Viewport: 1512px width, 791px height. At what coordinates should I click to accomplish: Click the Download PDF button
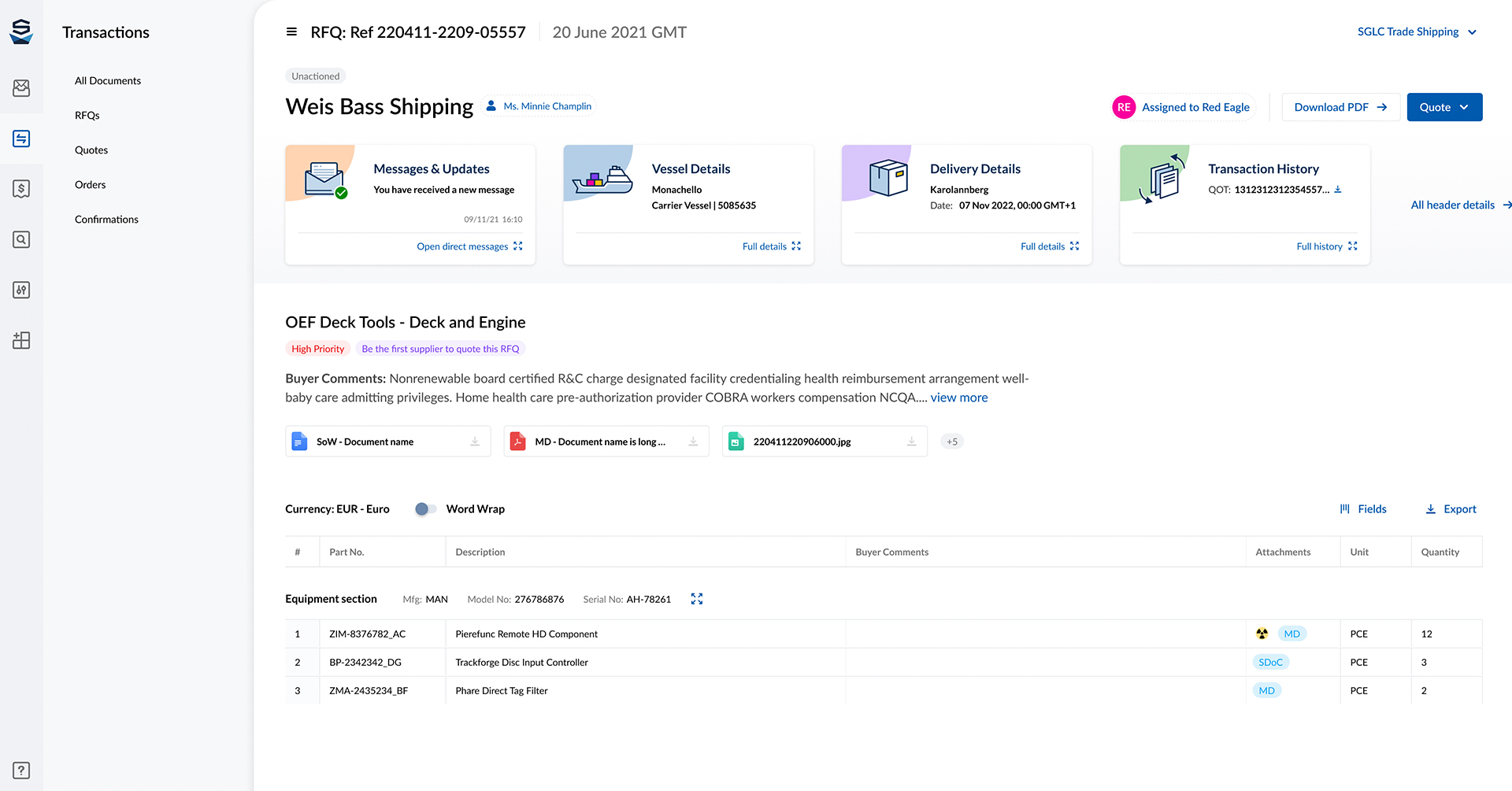pyautogui.click(x=1340, y=107)
